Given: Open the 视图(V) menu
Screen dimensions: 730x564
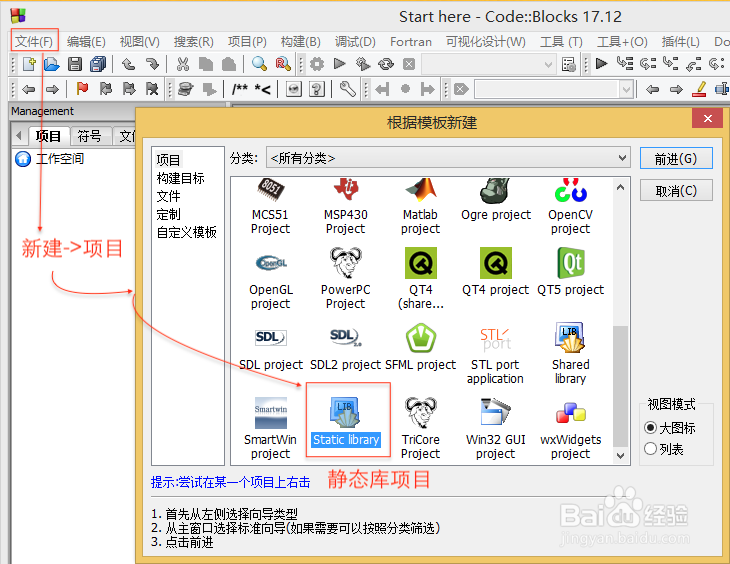Looking at the screenshot, I should point(139,41).
